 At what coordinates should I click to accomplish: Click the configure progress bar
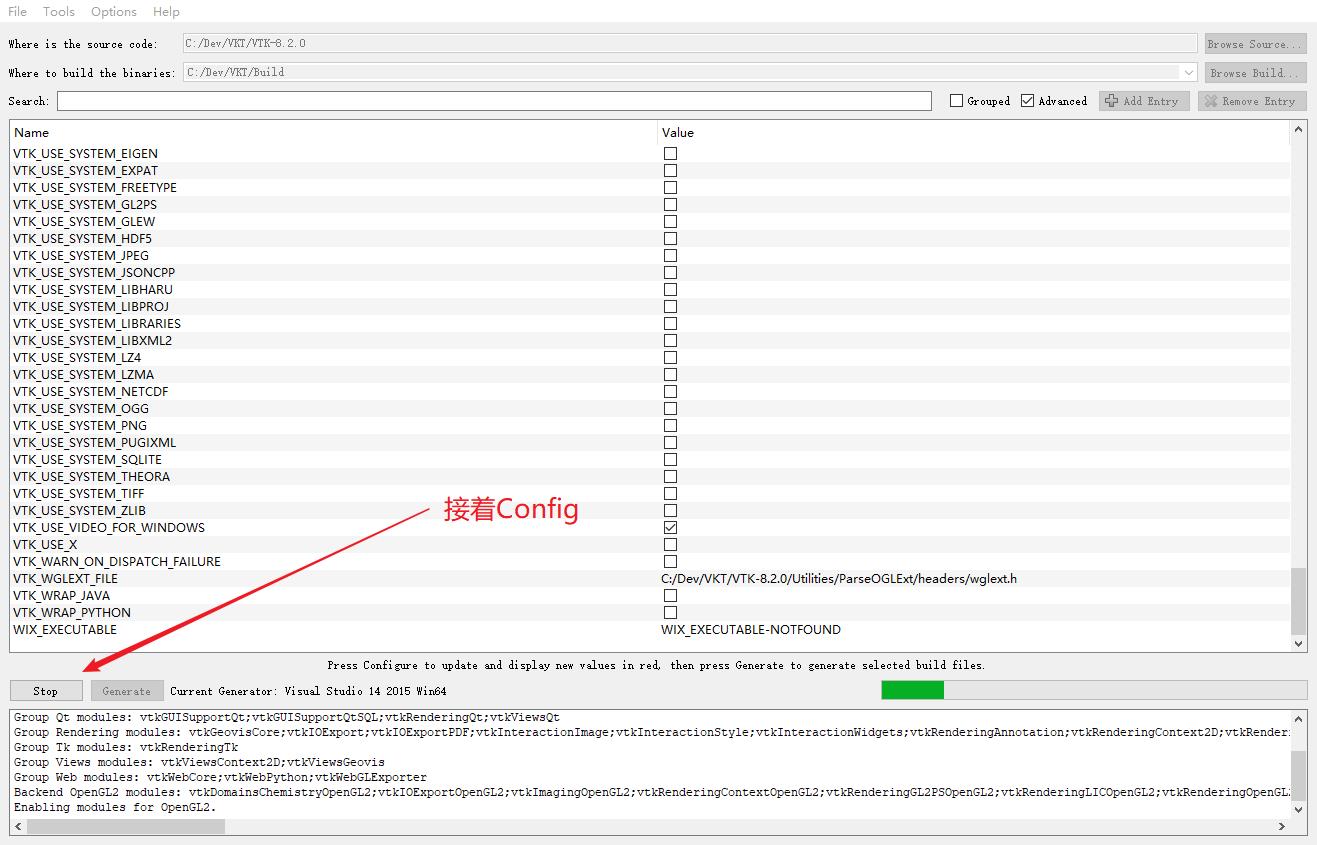click(1094, 690)
